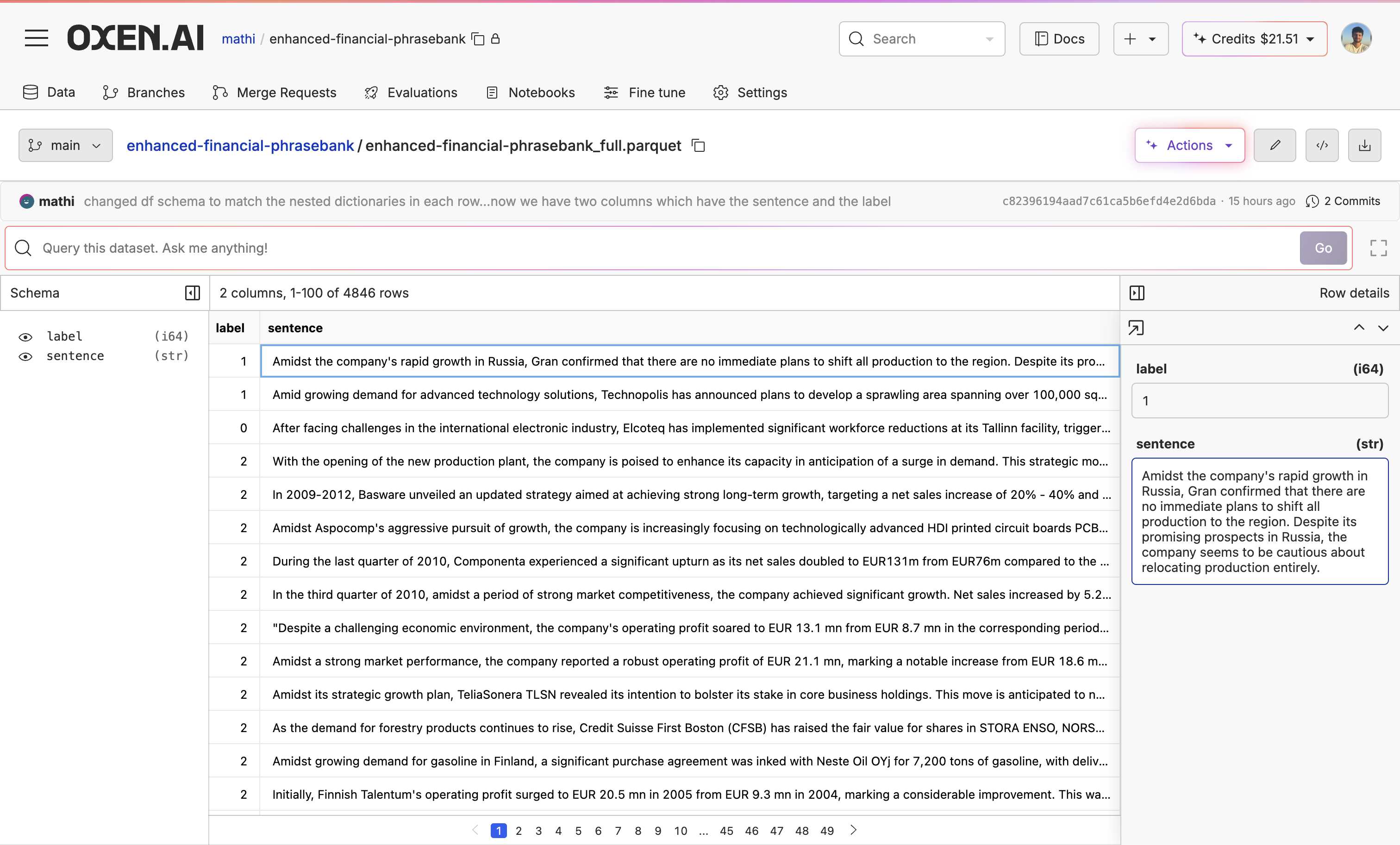This screenshot has height=845, width=1400.
Task: Open the Actions dropdown
Action: point(1189,145)
